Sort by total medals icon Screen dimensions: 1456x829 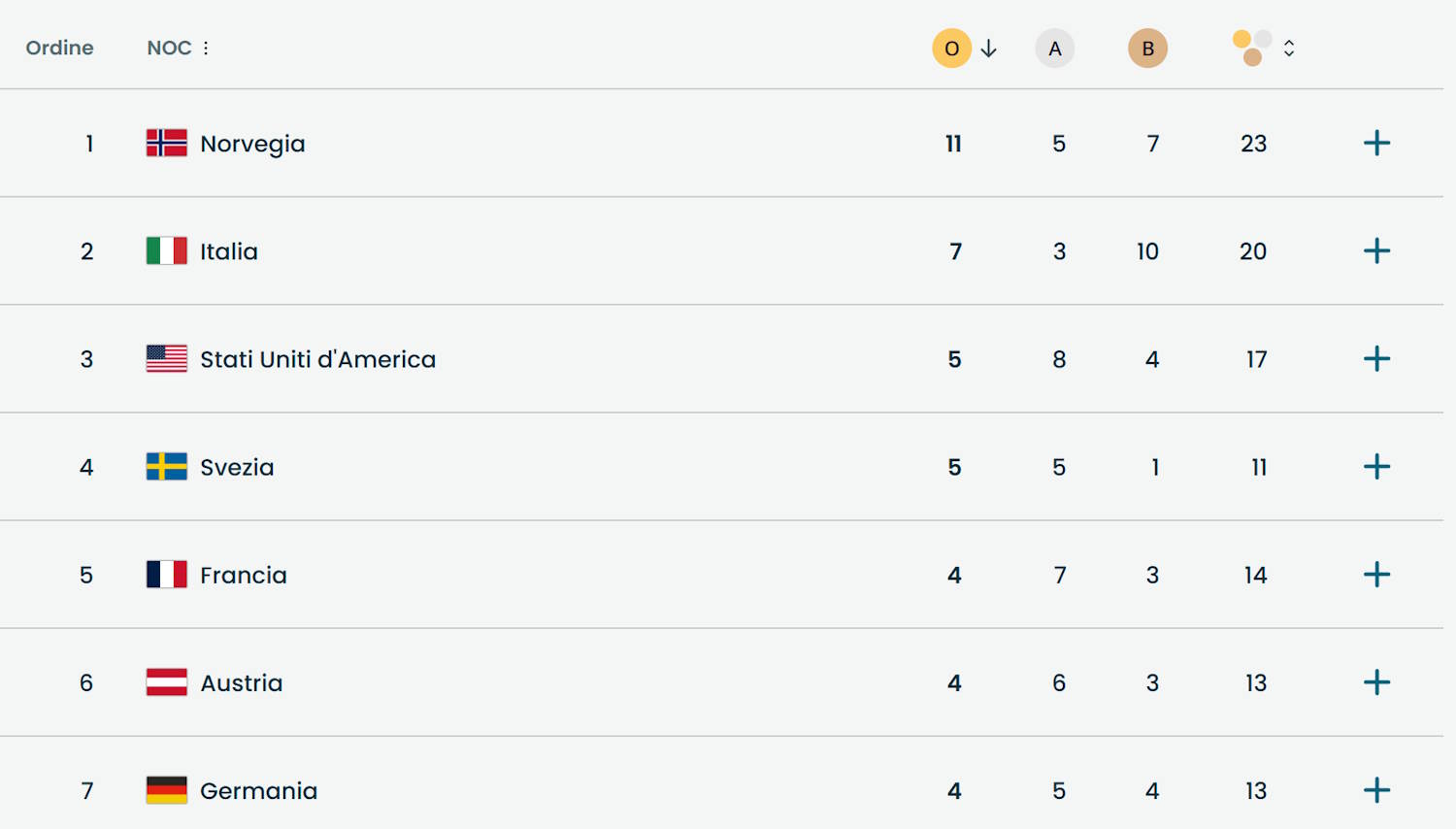click(1252, 49)
